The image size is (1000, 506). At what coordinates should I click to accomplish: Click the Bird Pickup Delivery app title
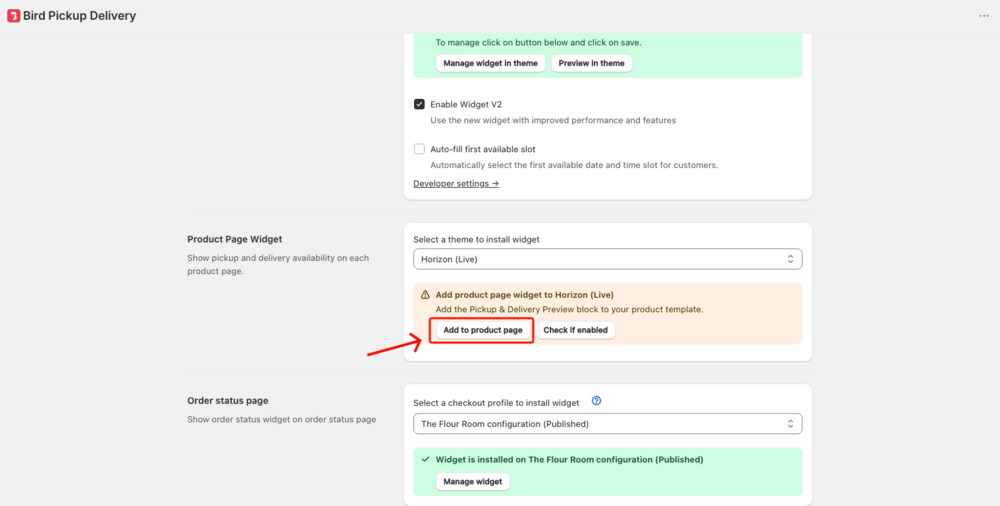click(80, 16)
